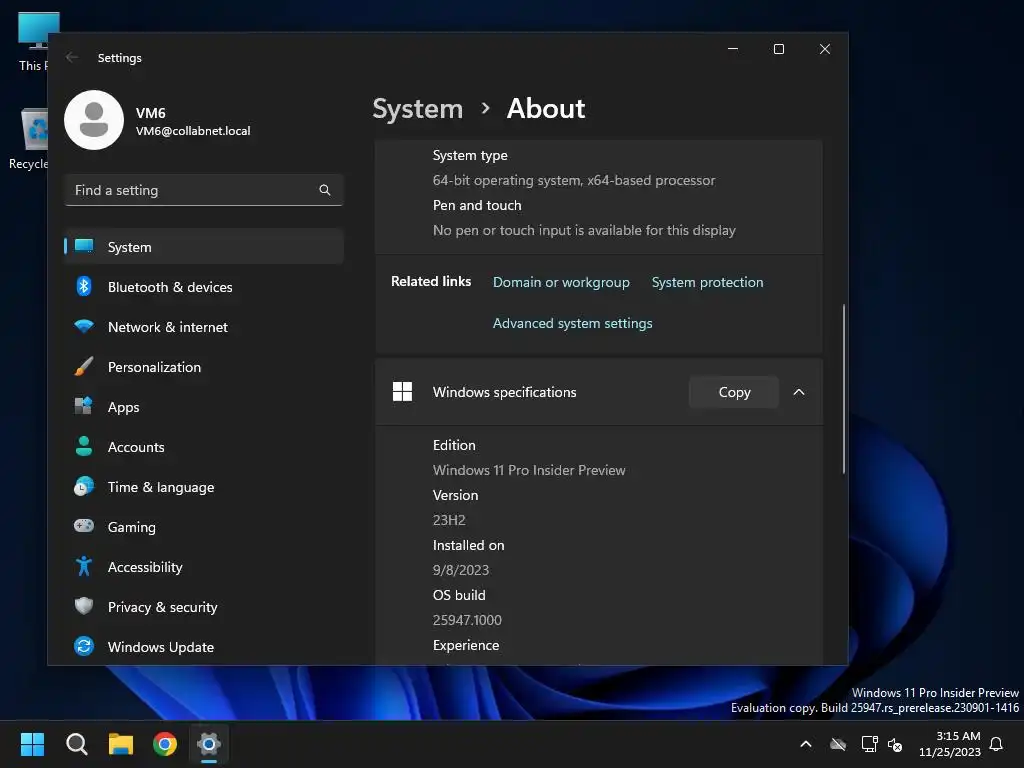Click the Settings gear on taskbar
Viewport: 1024px width, 768px height.
click(x=209, y=744)
